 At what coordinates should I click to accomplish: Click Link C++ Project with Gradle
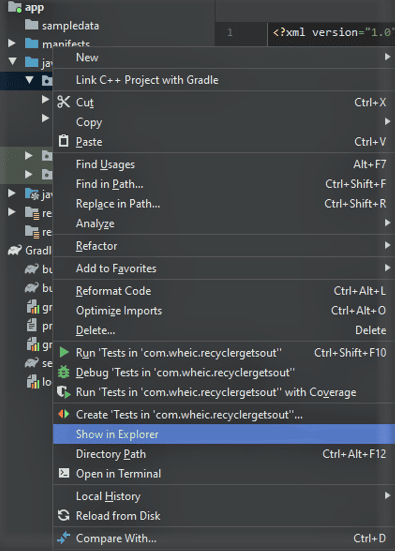(x=224, y=80)
